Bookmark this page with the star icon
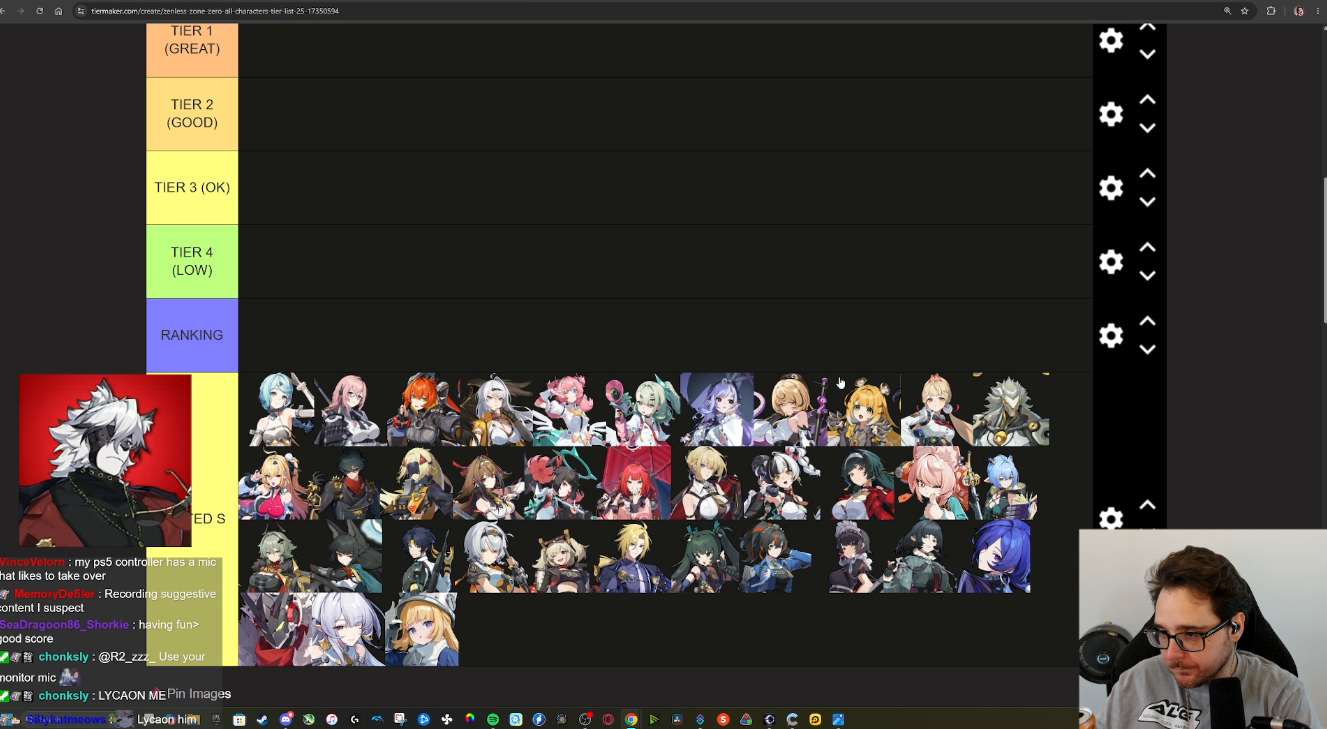This screenshot has height=729, width=1327. tap(1245, 11)
